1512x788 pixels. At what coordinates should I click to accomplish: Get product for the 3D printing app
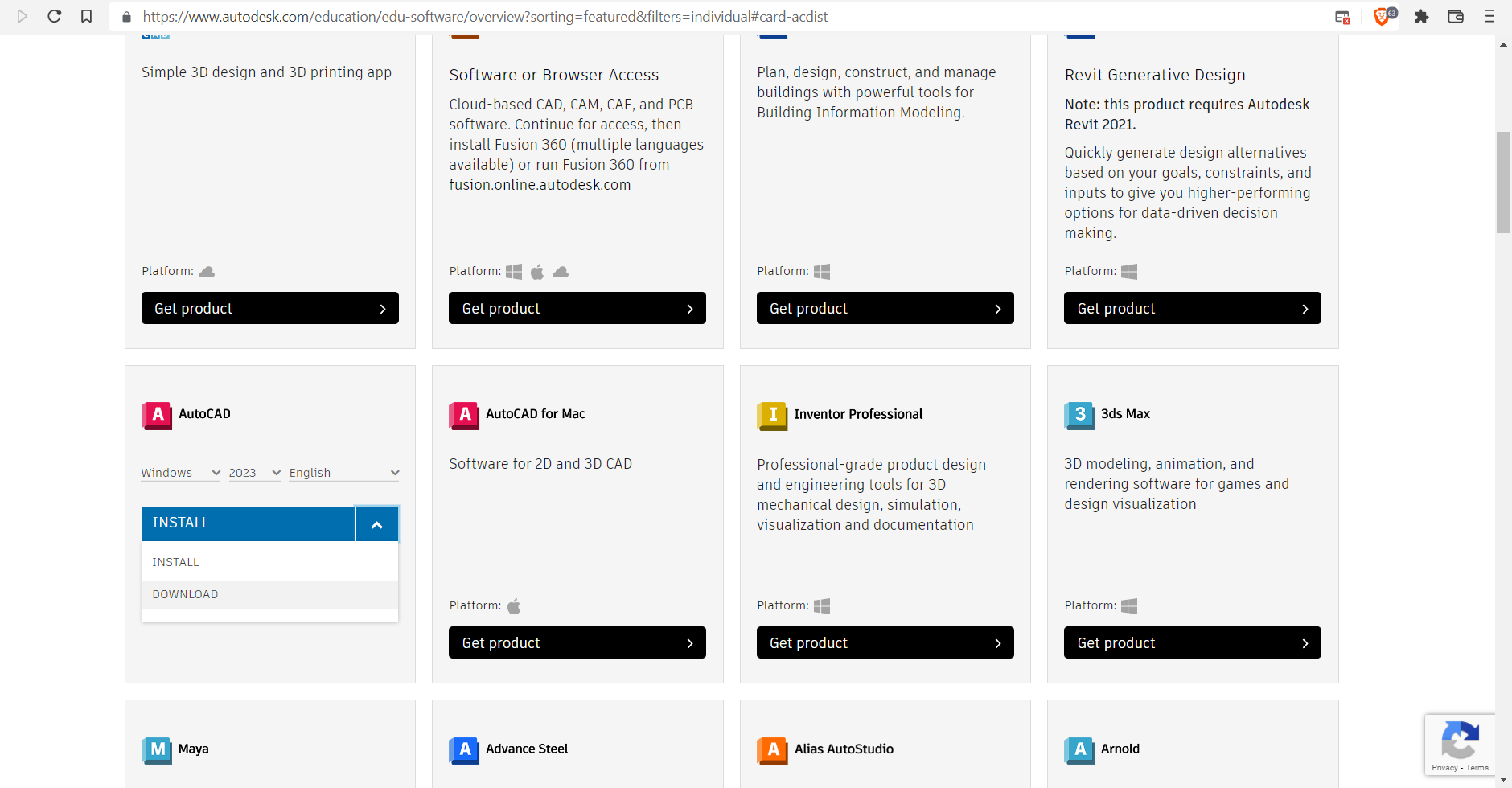point(270,308)
